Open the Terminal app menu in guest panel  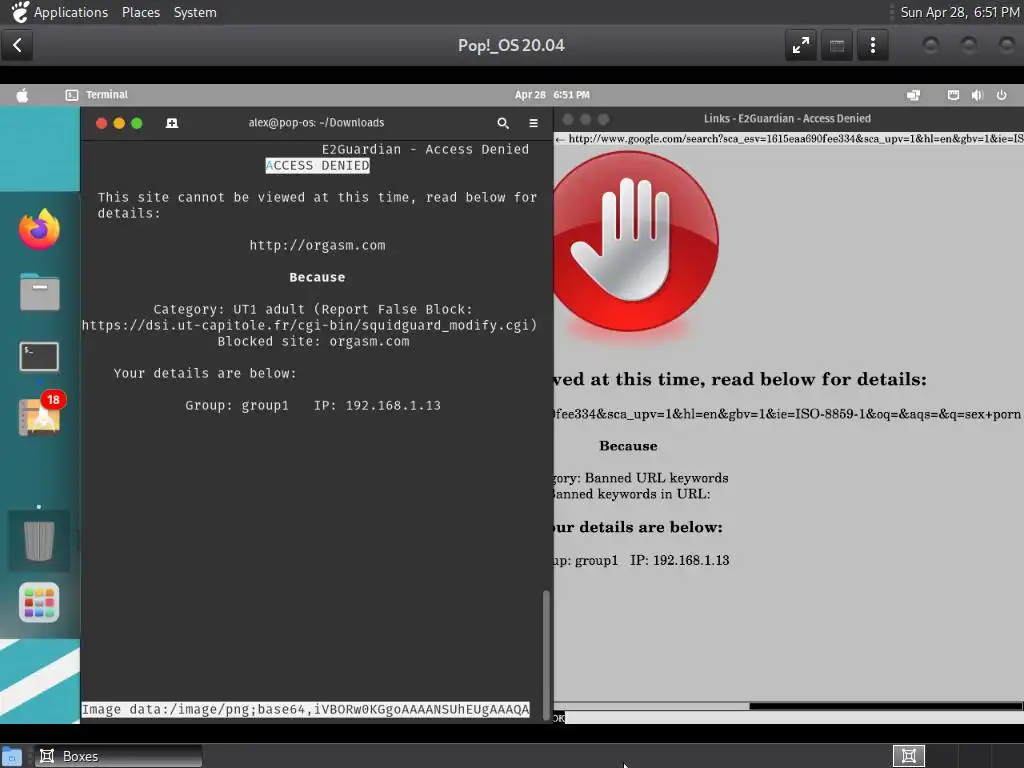[x=97, y=95]
